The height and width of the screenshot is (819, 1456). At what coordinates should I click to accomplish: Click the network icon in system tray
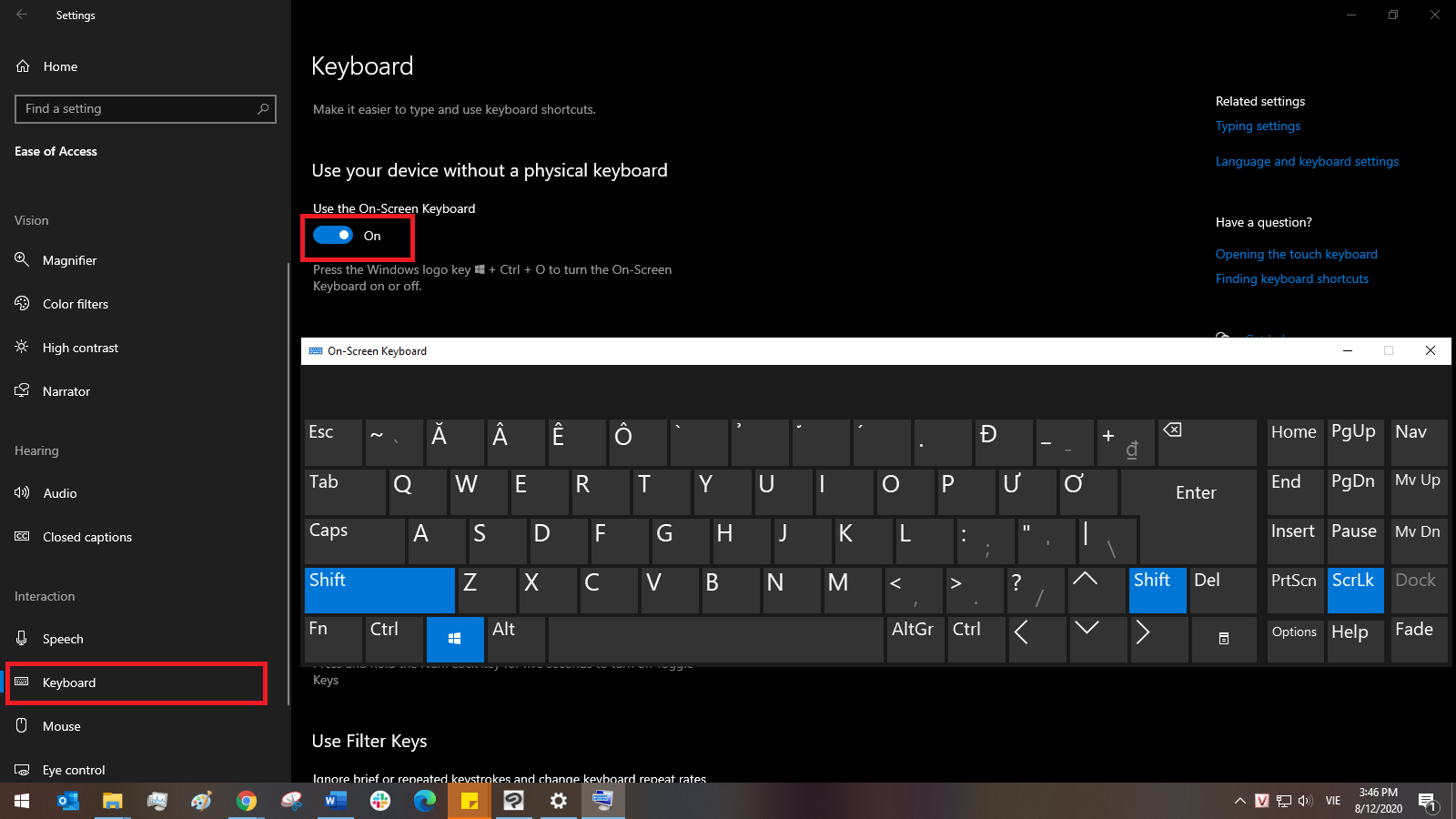click(x=1283, y=801)
